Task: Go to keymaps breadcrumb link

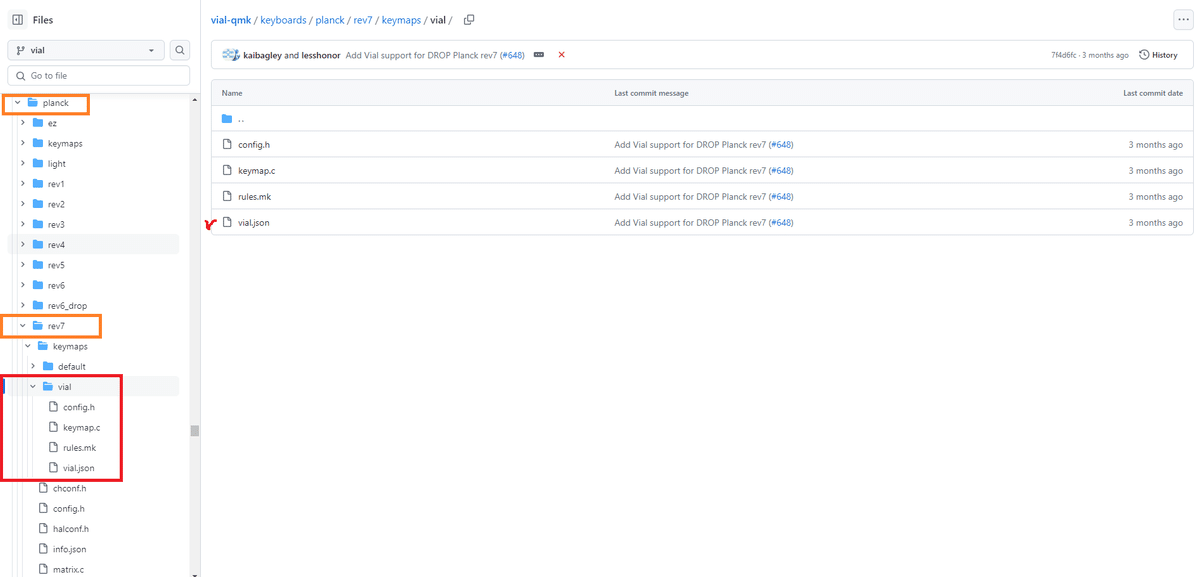Action: (401, 20)
